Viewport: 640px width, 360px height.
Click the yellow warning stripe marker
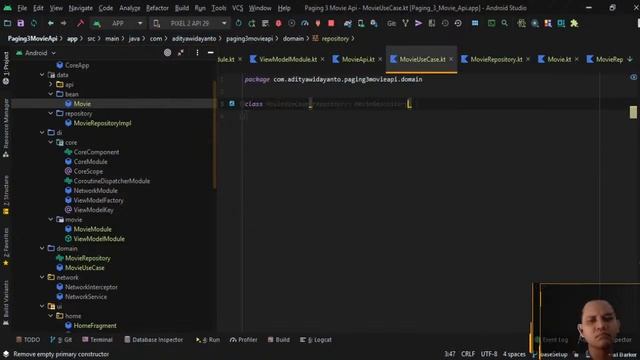point(633,112)
